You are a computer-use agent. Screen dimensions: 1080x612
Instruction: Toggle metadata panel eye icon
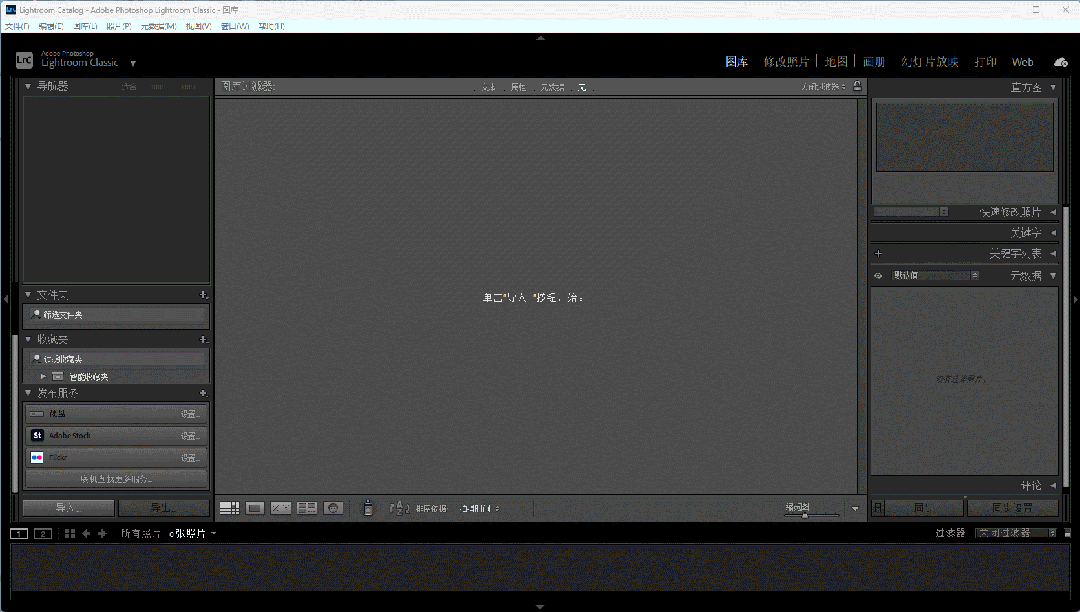(x=878, y=275)
